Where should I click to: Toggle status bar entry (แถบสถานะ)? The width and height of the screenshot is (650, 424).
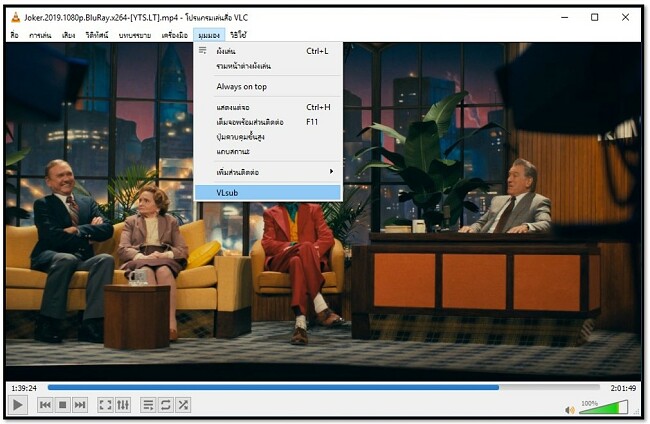(268, 152)
